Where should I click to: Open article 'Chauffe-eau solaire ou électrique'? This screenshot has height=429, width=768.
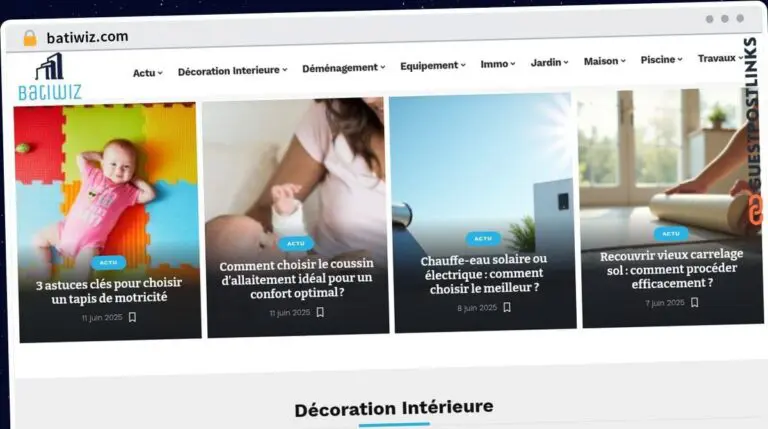click(484, 274)
